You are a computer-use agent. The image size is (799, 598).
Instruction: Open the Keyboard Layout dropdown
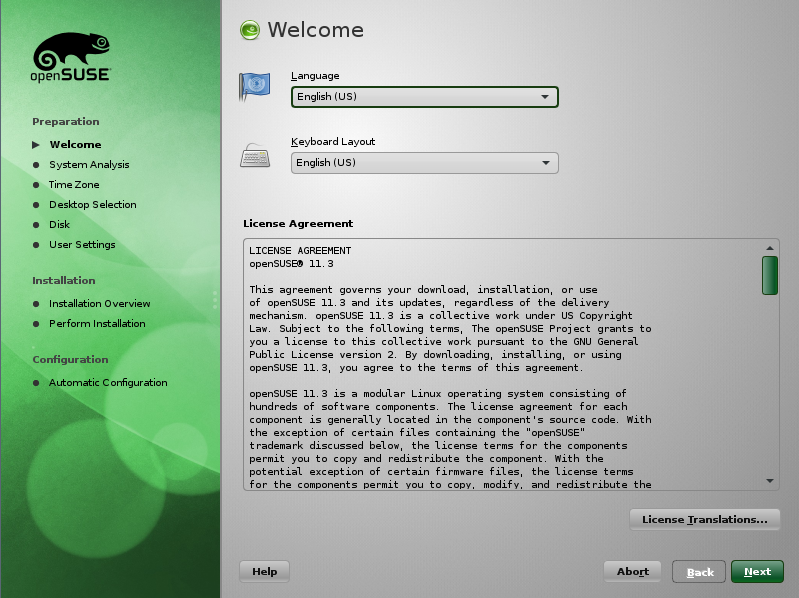tap(424, 163)
